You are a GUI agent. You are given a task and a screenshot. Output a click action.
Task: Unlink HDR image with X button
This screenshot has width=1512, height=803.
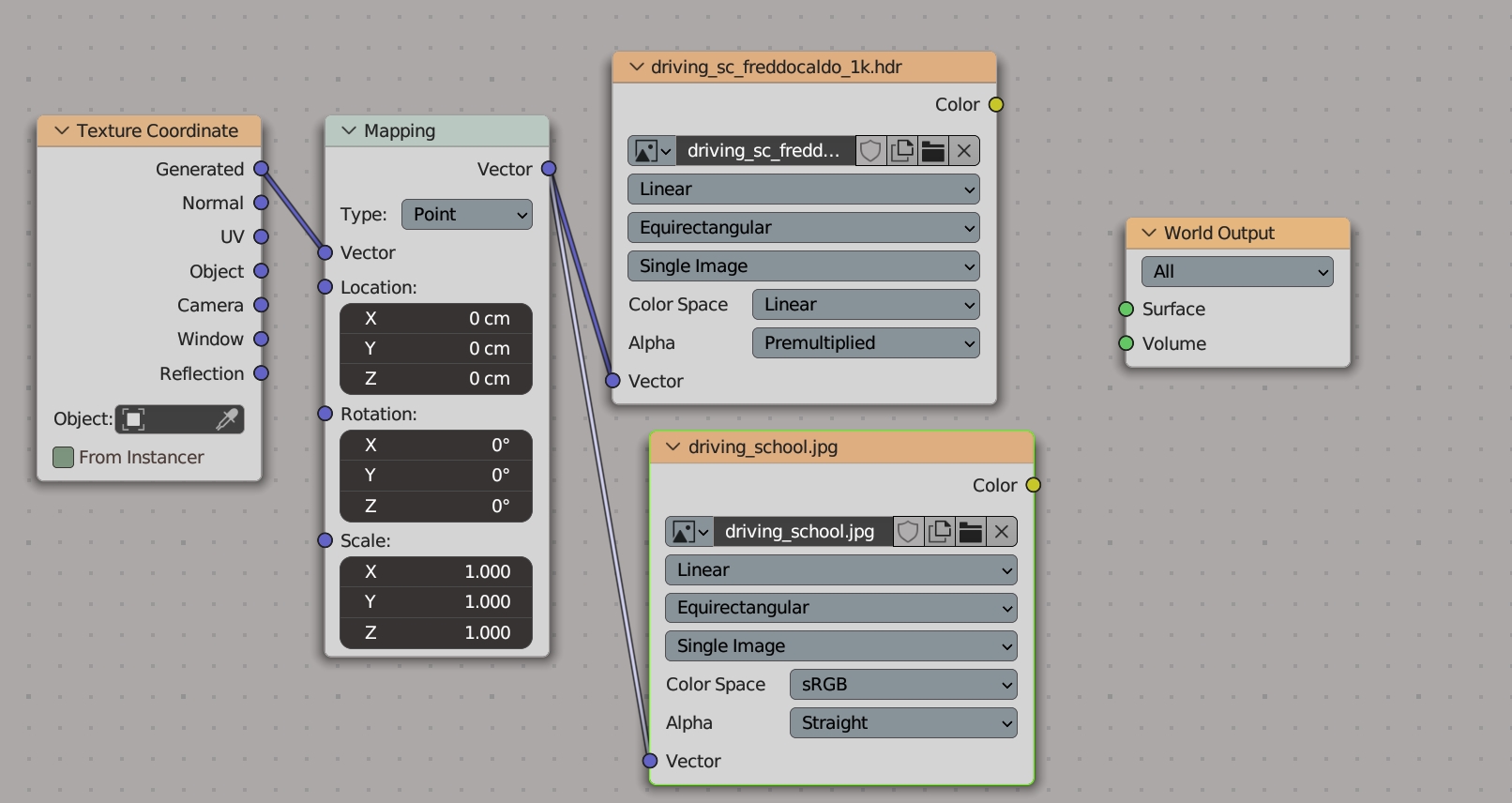[x=964, y=151]
